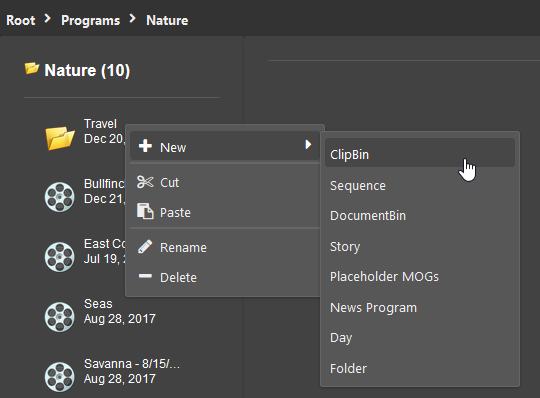Click the minus icon for Delete
Viewport: 540px width, 398px height.
click(145, 276)
